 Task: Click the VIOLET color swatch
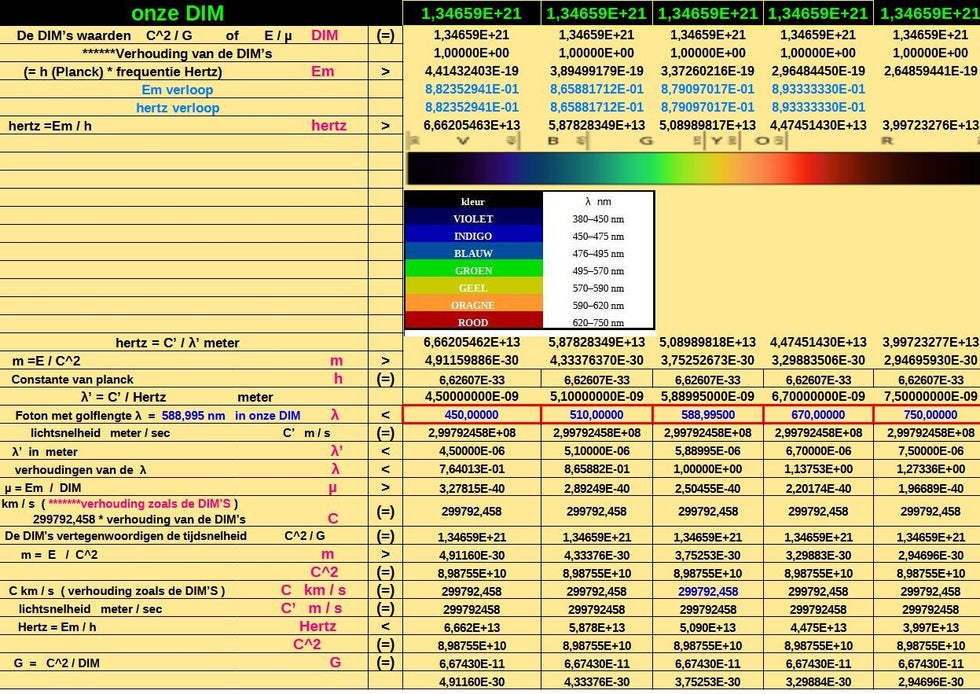click(x=473, y=219)
